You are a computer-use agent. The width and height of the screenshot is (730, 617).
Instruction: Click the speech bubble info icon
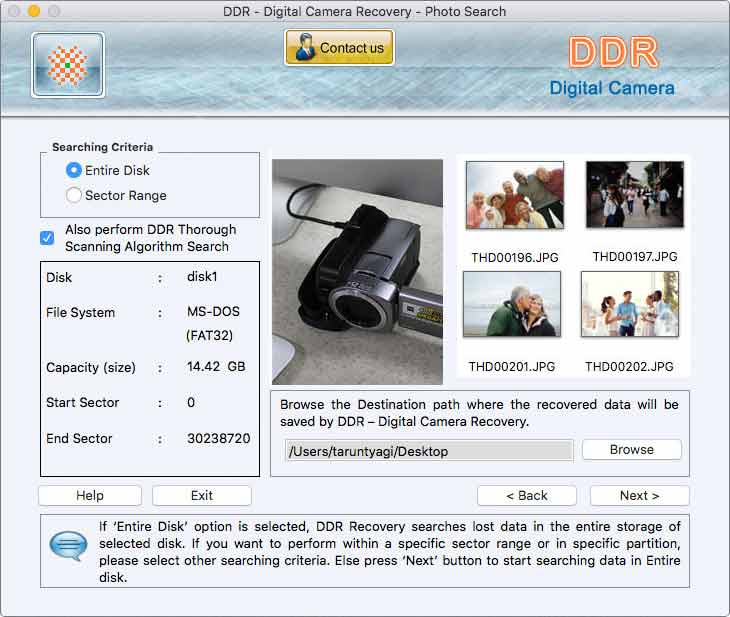[x=68, y=546]
